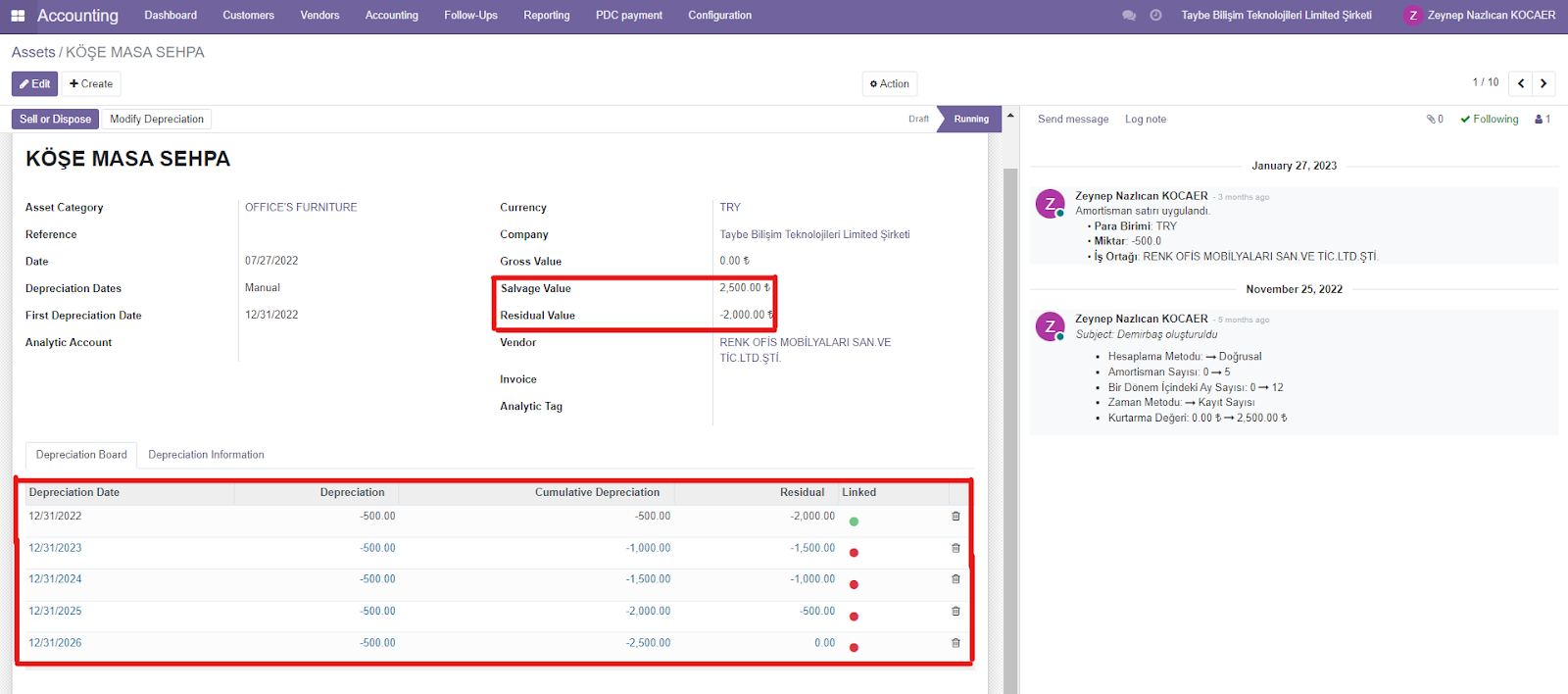Click Zeynep Nazlıcan KOCAER user avatar in top bar
Screen dimensions: 1568x694
coord(1412,16)
